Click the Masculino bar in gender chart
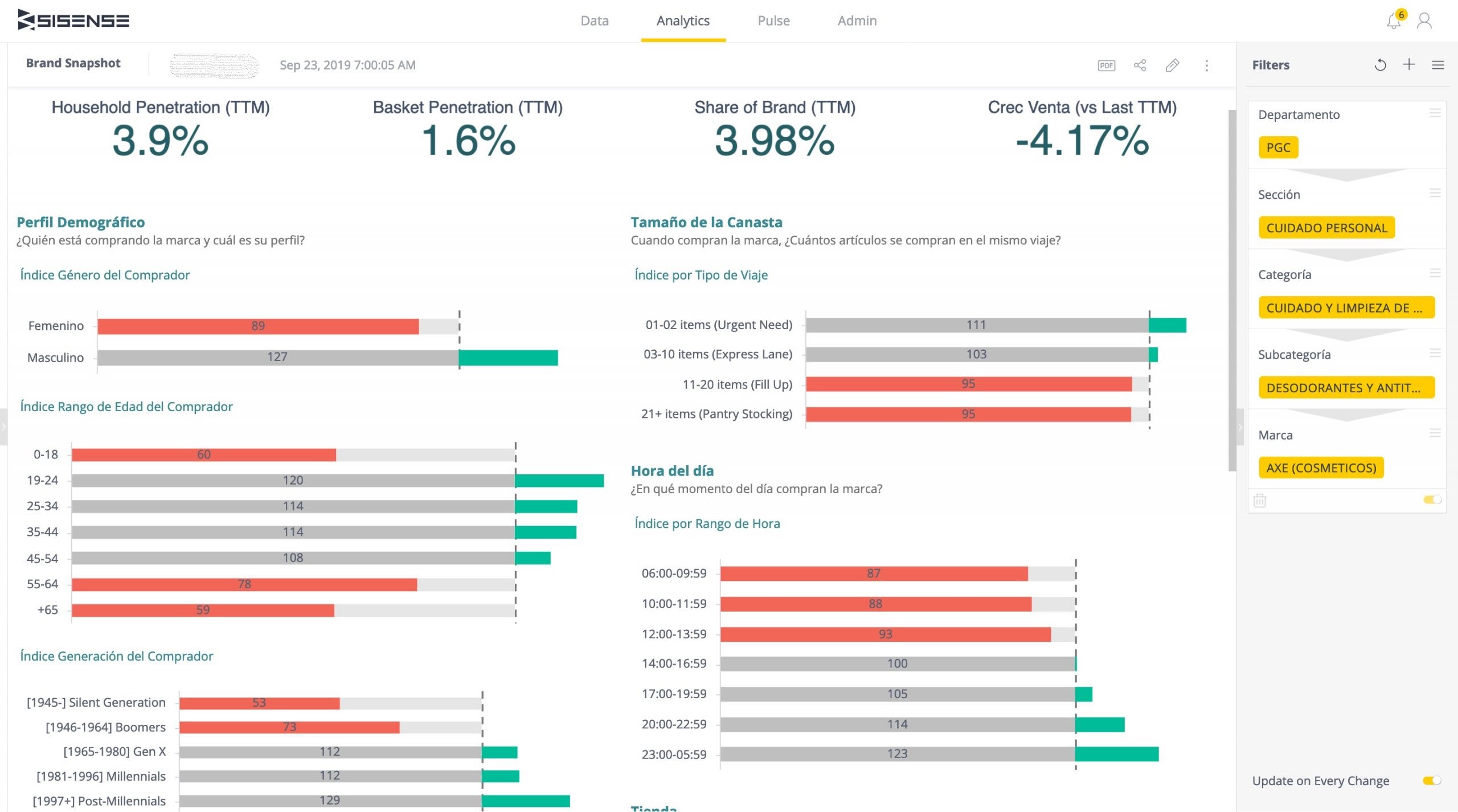 coord(278,357)
